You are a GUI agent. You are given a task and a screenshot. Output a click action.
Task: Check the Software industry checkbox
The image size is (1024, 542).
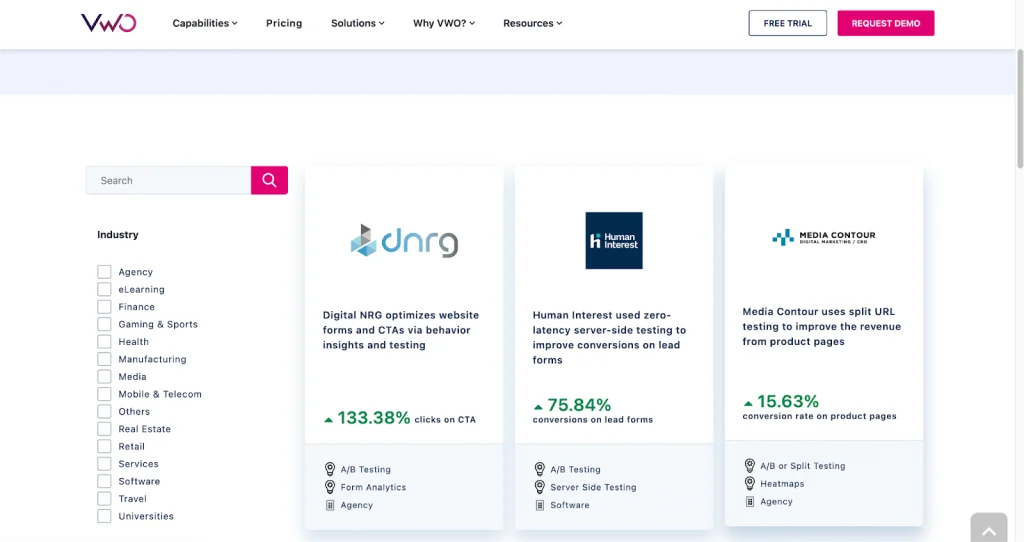point(104,481)
